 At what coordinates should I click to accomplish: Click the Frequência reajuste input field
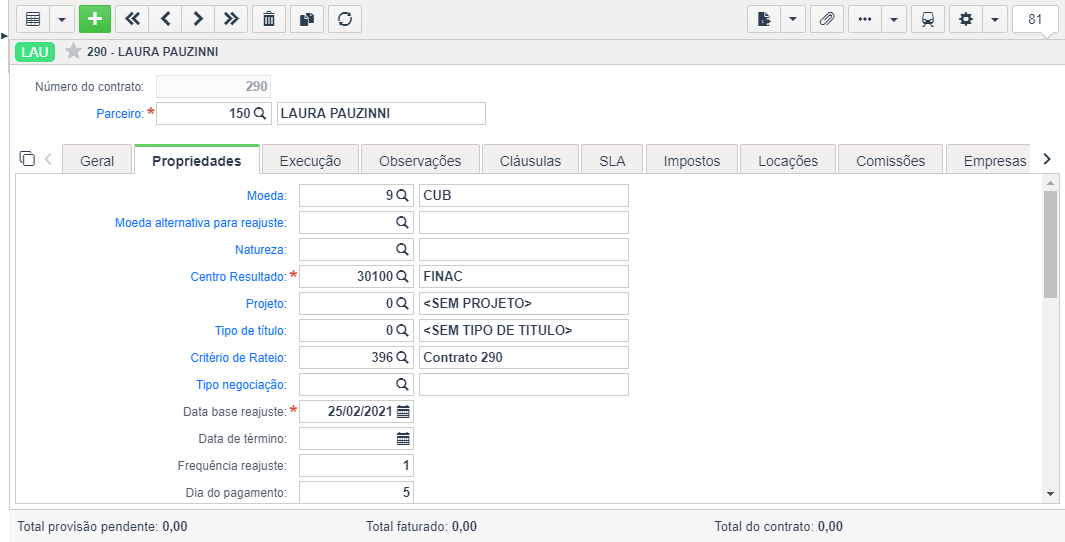pyautogui.click(x=356, y=466)
